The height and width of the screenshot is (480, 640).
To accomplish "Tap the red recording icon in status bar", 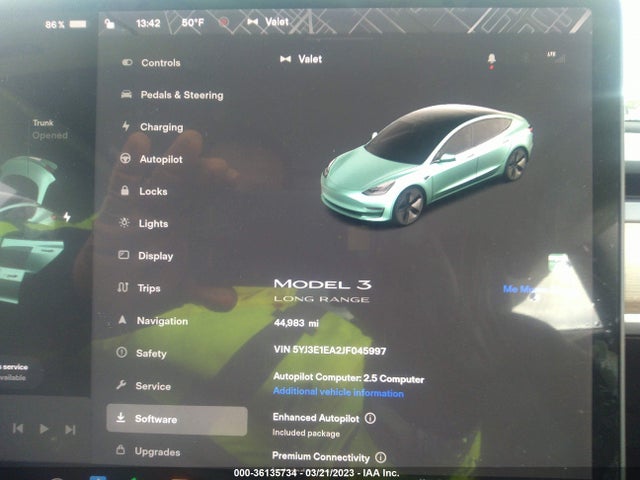I will (x=223, y=22).
